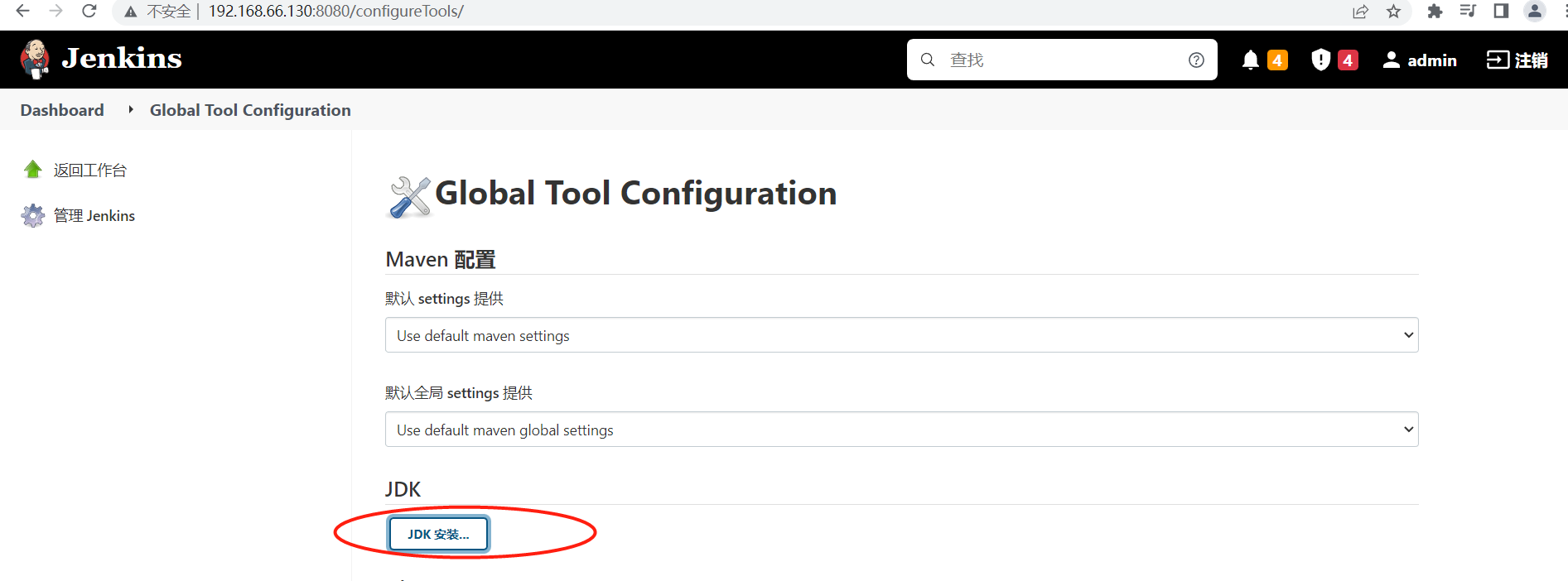This screenshot has width=1568, height=581.
Task: Bookmark page with star icon
Action: [x=1393, y=12]
